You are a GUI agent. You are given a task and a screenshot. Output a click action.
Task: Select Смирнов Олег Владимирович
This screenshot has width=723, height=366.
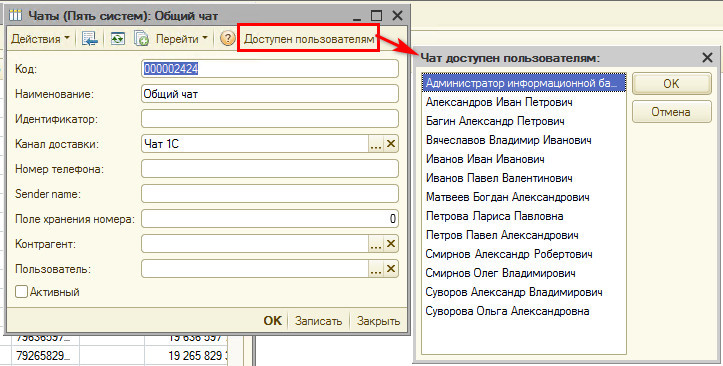pyautogui.click(x=523, y=273)
